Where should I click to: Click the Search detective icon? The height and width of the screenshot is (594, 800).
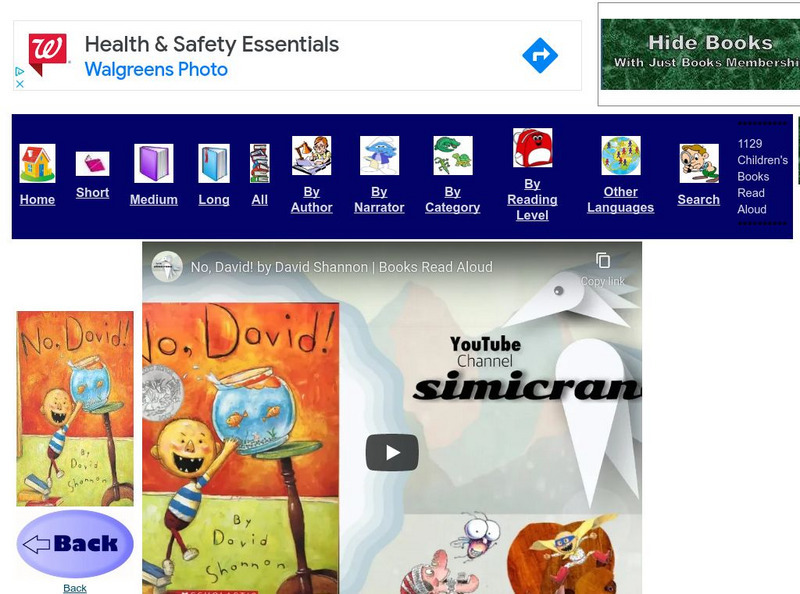pyautogui.click(x=699, y=163)
